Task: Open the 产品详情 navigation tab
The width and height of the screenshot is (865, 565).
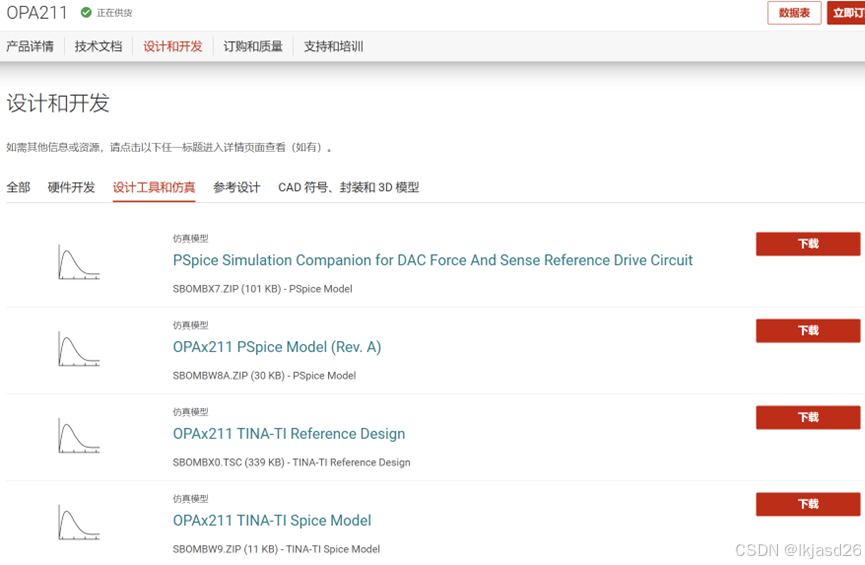Action: tap(30, 46)
